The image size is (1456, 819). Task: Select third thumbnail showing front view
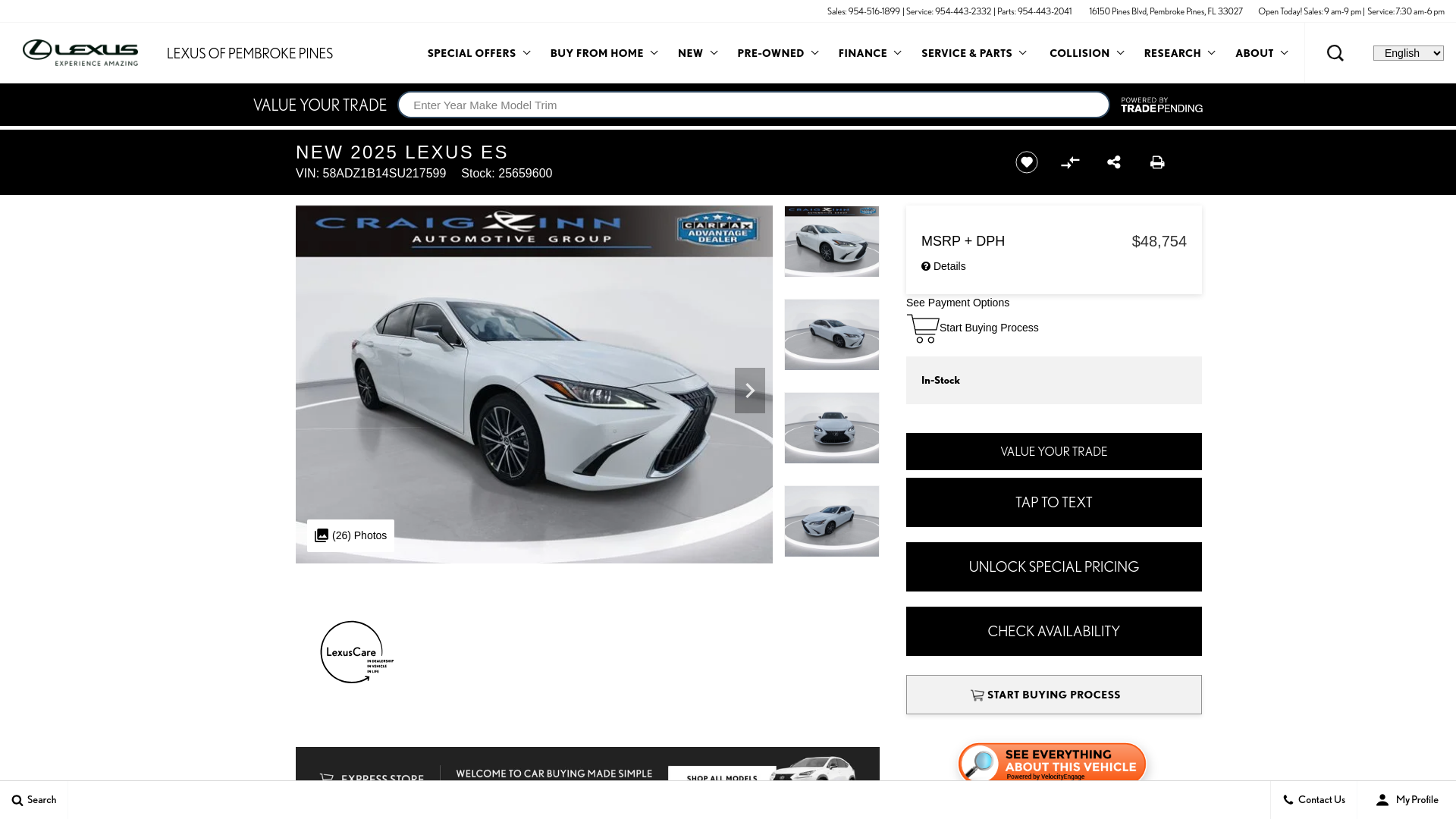coord(832,428)
